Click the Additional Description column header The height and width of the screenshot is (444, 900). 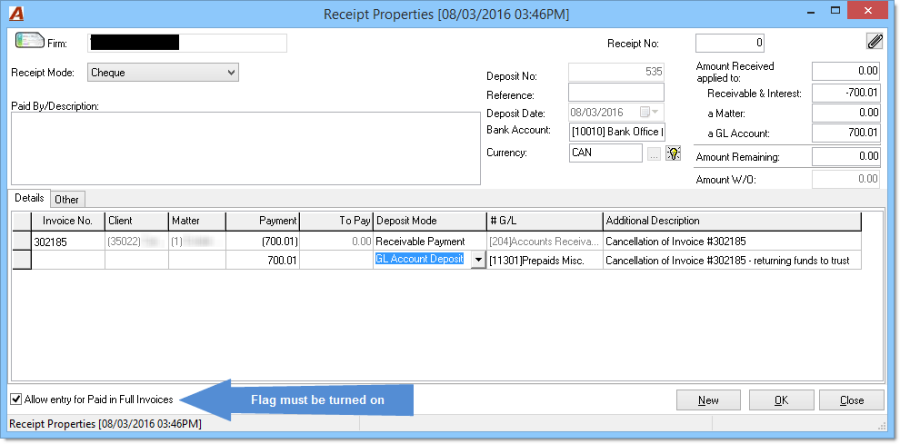pyautogui.click(x=732, y=221)
